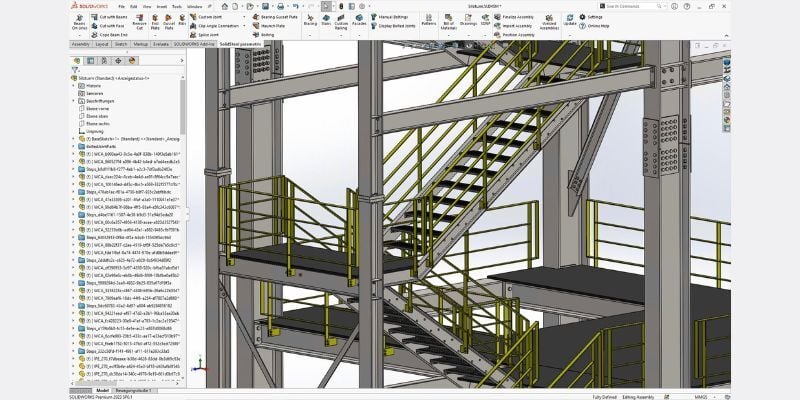Select the Sensoren tree item
The width and height of the screenshot is (800, 400).
pos(91,93)
